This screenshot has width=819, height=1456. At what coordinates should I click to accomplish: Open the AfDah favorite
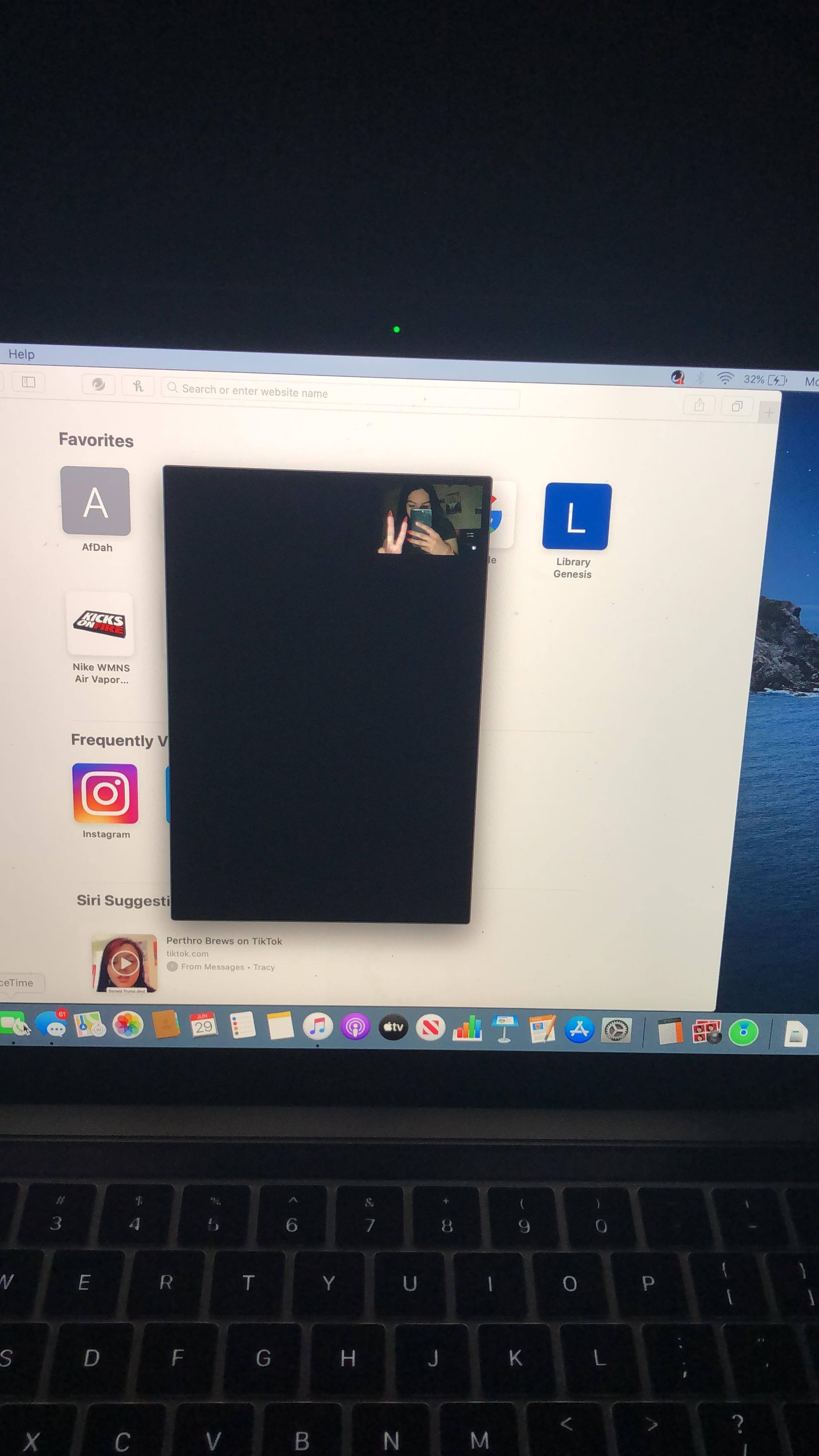[96, 501]
